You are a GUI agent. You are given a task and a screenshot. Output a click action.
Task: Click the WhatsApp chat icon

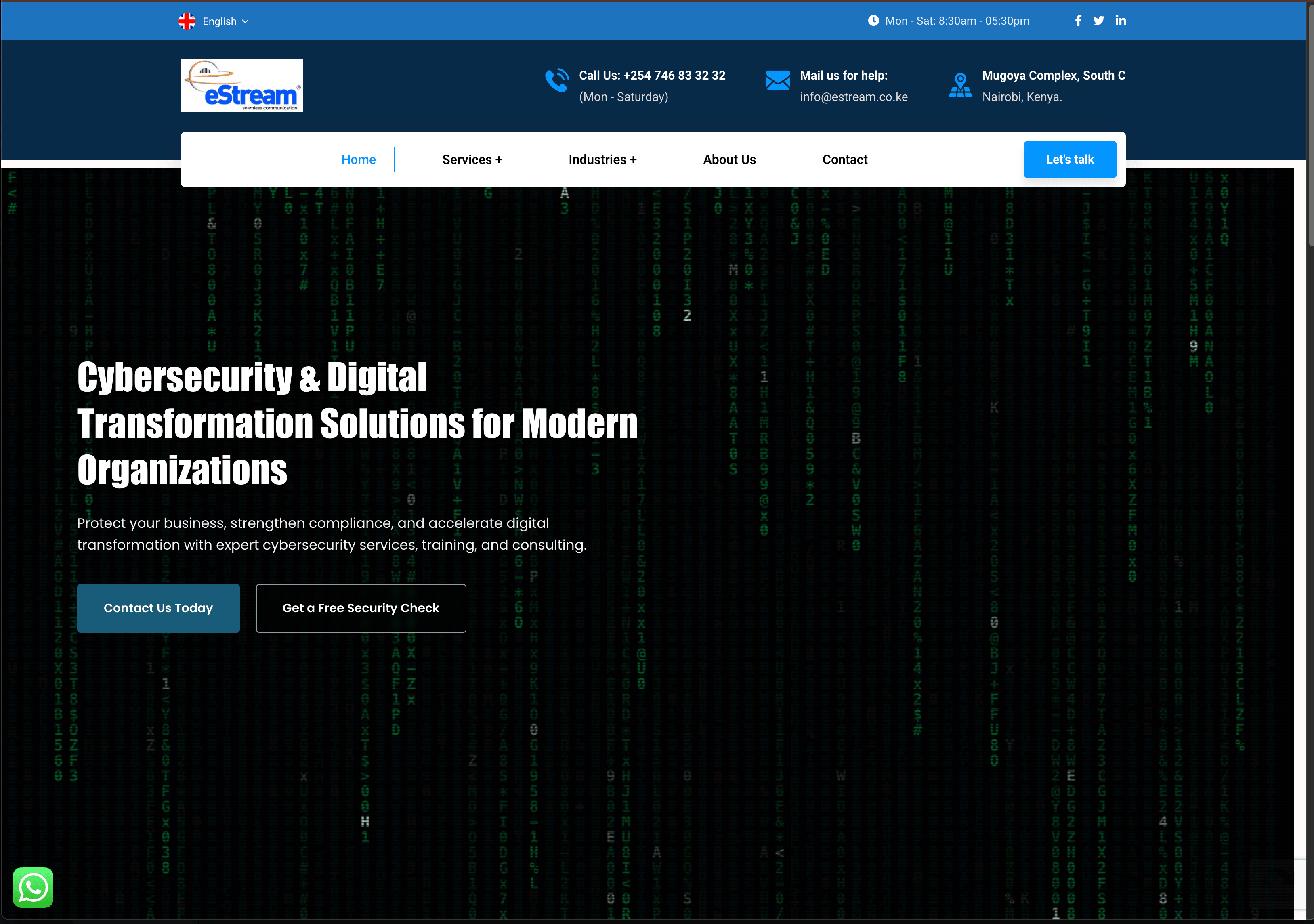pyautogui.click(x=33, y=887)
